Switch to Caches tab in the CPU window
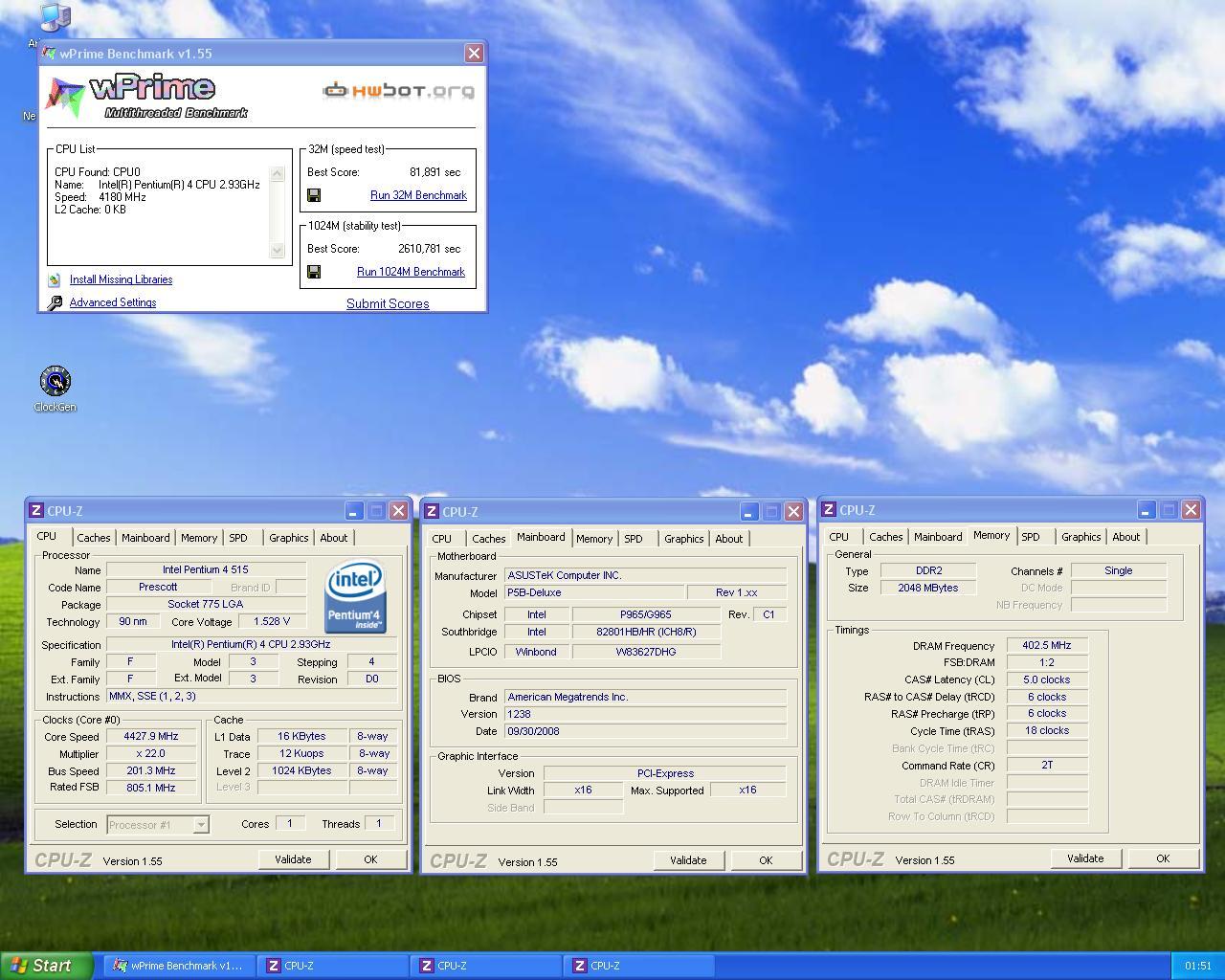Image resolution: width=1225 pixels, height=980 pixels. 94,538
